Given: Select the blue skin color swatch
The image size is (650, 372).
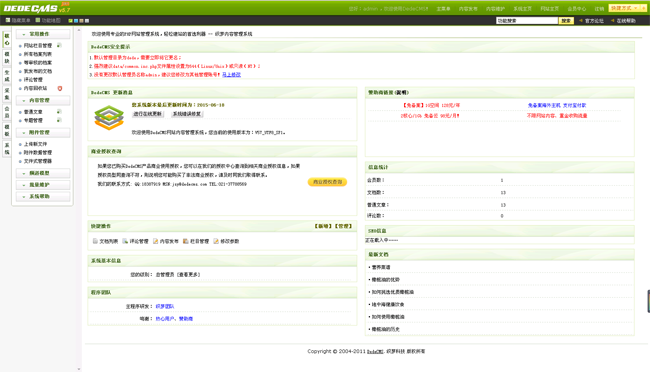Looking at the screenshot, I should (76, 21).
